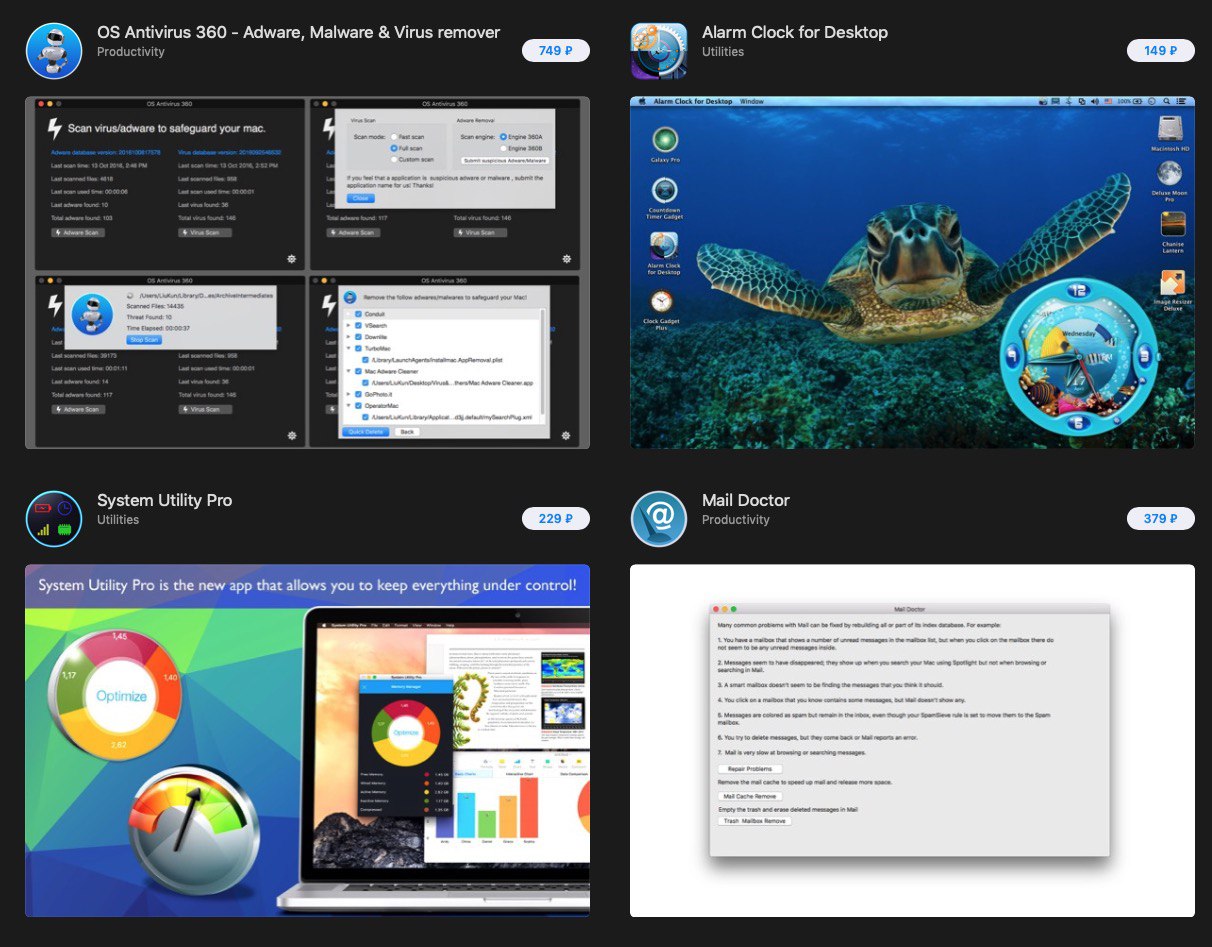Click the speedometer gauge in System Utility Pro banner
The height and width of the screenshot is (947, 1212).
(193, 832)
